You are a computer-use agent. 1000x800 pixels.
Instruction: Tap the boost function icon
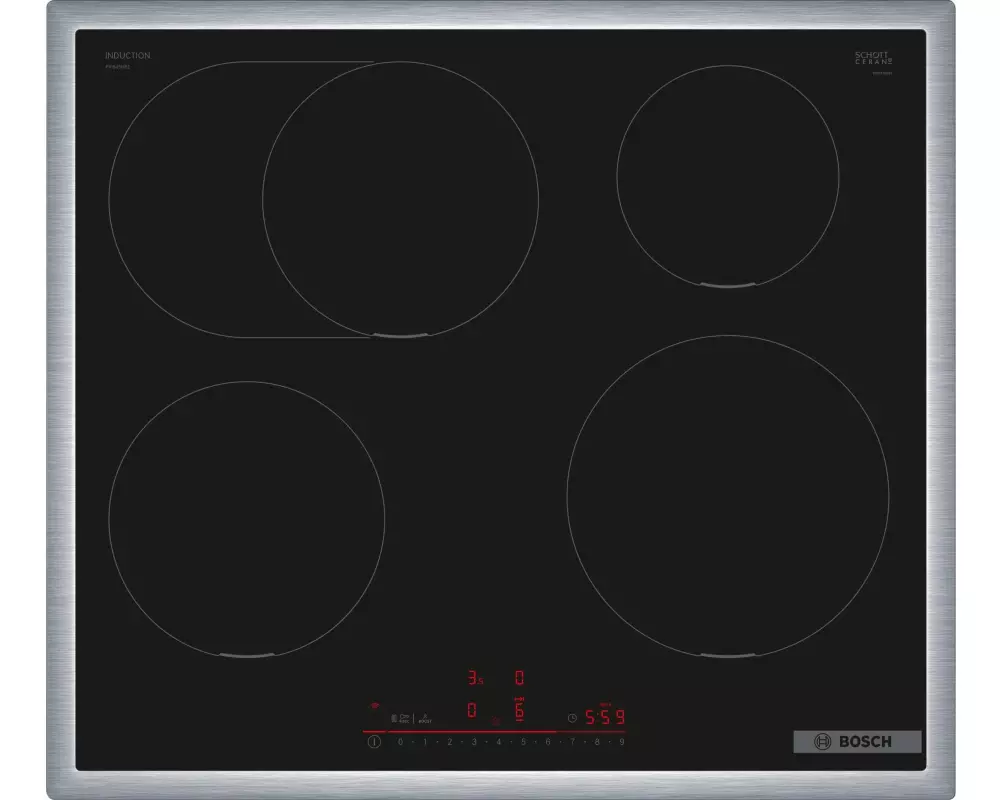point(424,717)
